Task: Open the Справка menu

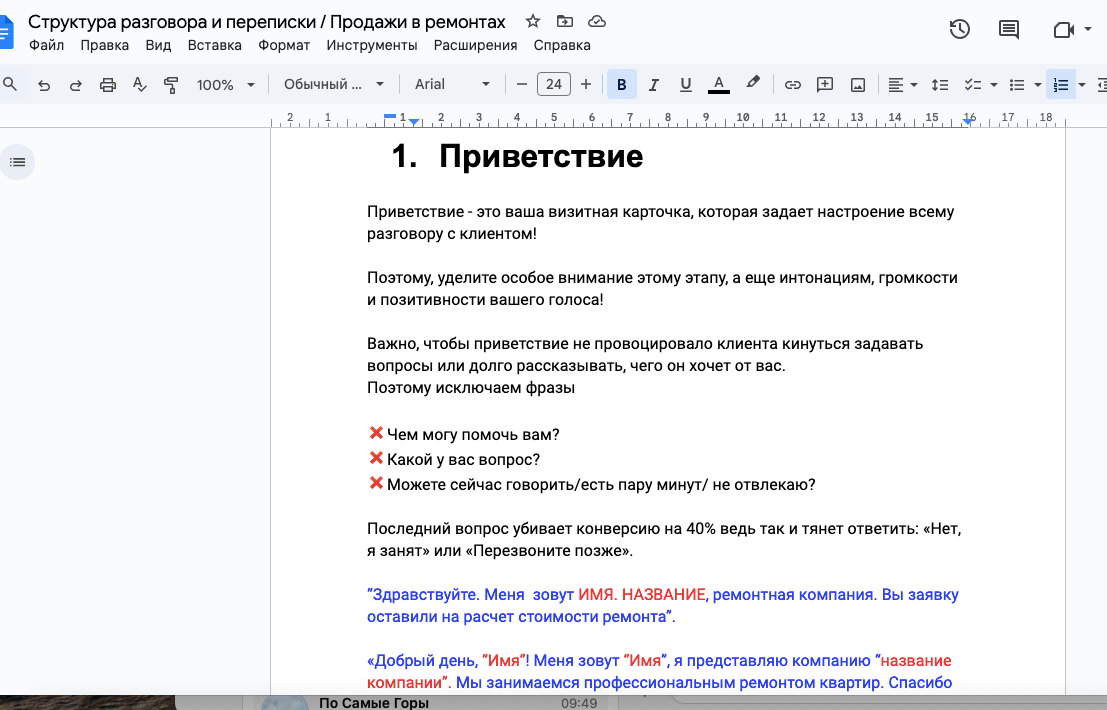Action: [x=562, y=45]
